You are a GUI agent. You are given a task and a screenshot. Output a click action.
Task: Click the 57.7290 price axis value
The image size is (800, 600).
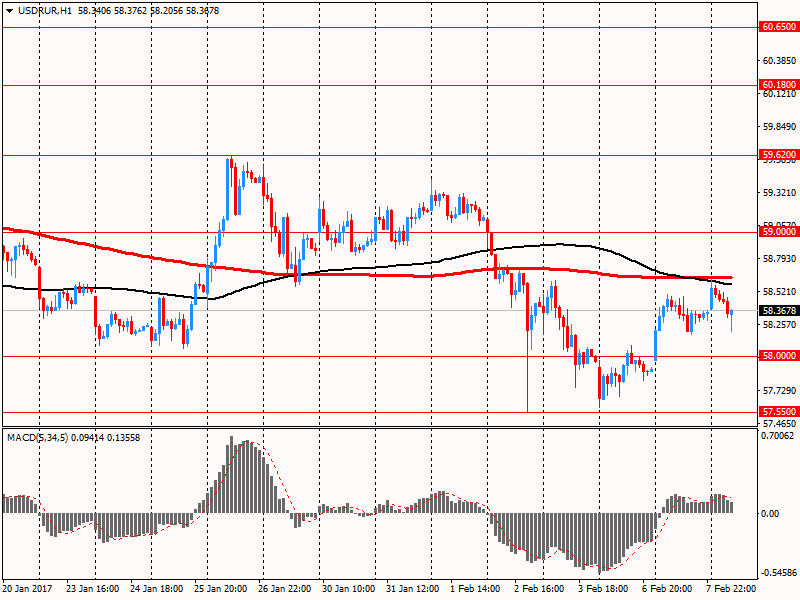click(778, 390)
